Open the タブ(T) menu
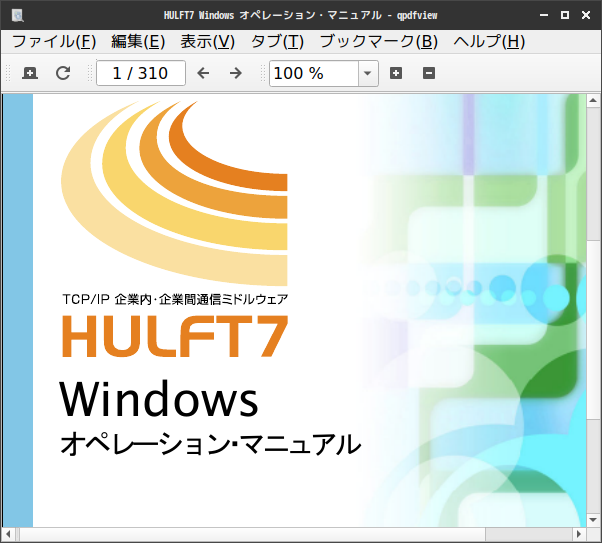602x543 pixels. coord(277,41)
